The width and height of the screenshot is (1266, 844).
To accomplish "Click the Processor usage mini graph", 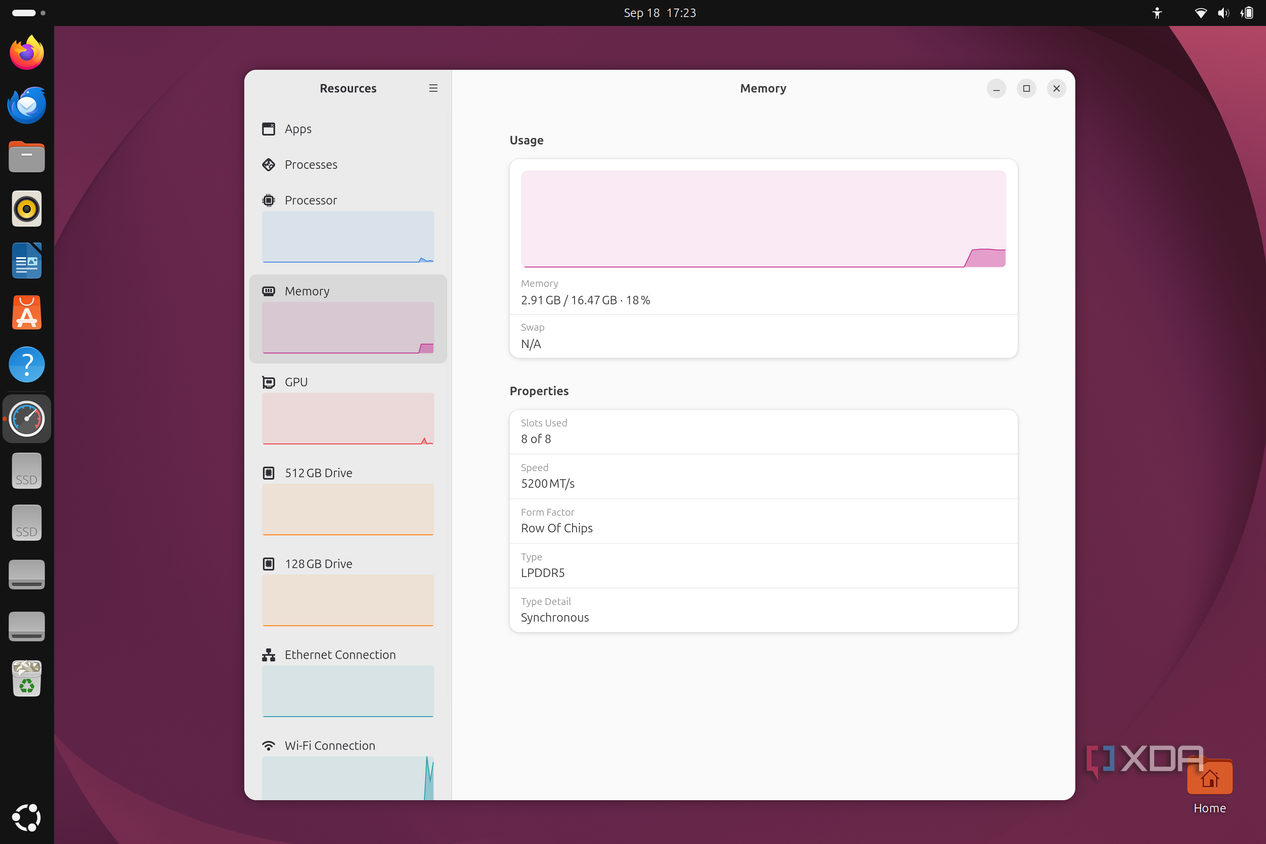I will [x=348, y=237].
